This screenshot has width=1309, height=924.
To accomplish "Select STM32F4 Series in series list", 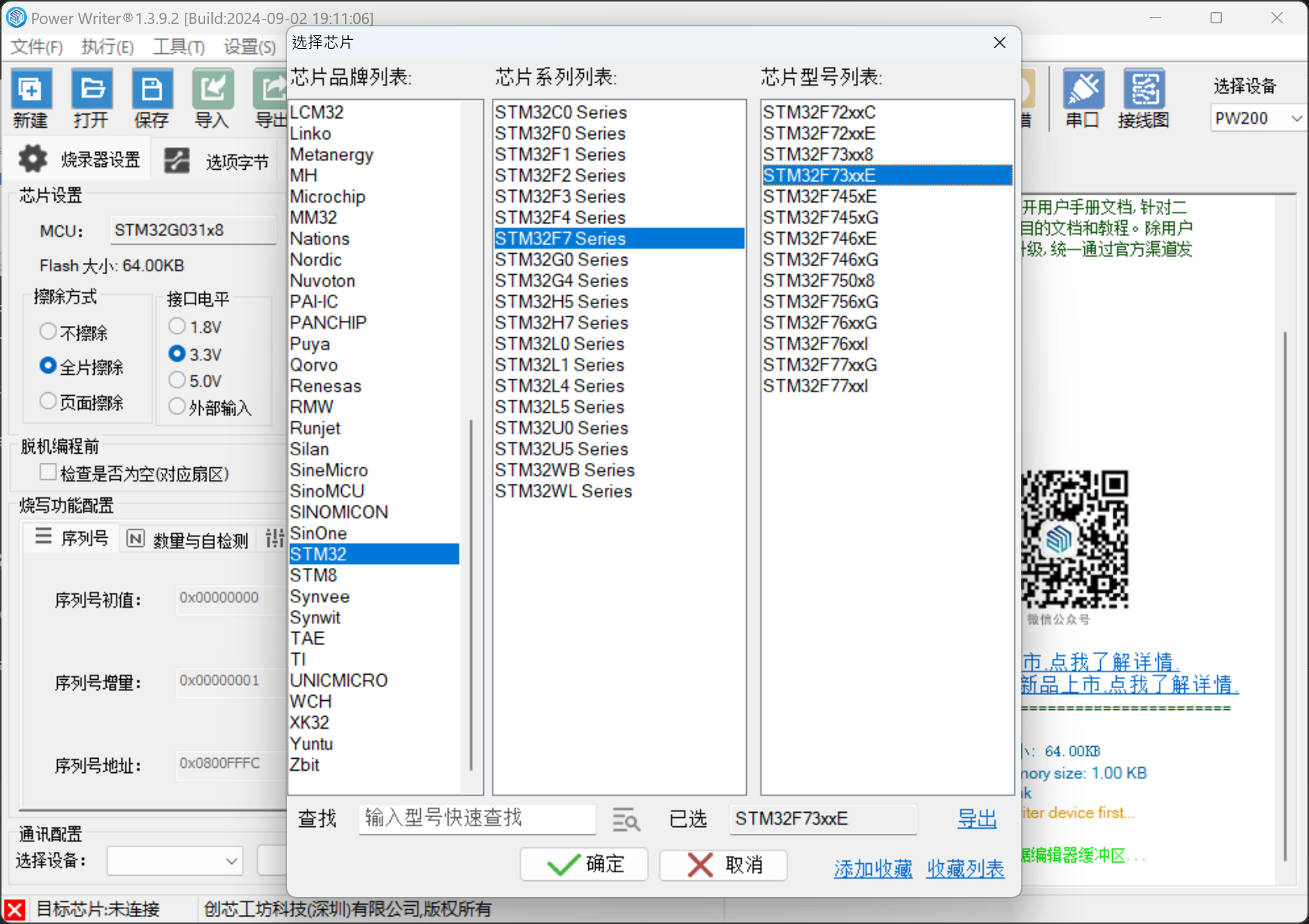I will click(619, 218).
